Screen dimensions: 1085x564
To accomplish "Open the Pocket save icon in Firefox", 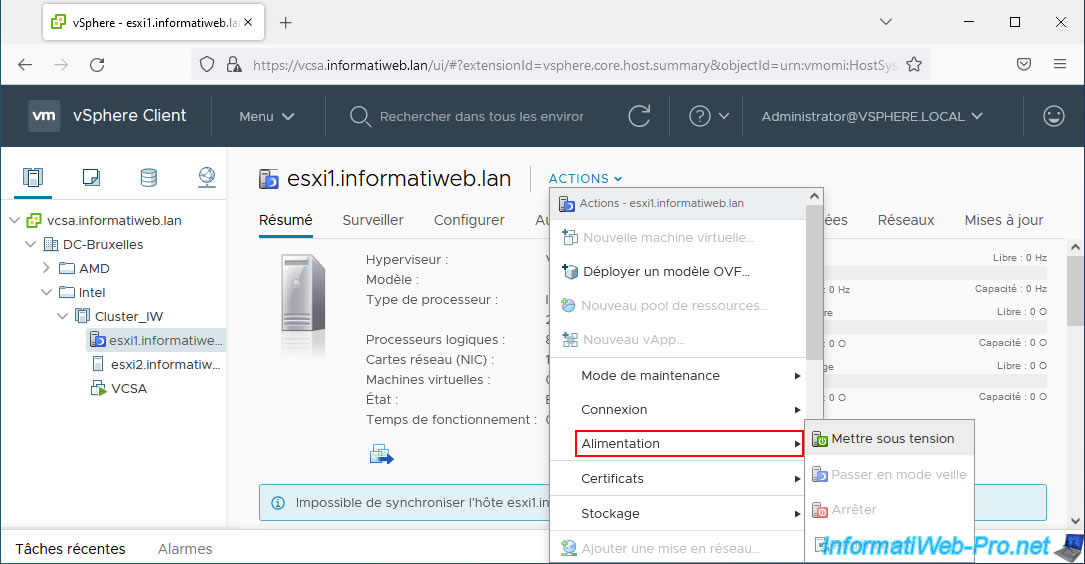I will (x=1023, y=64).
